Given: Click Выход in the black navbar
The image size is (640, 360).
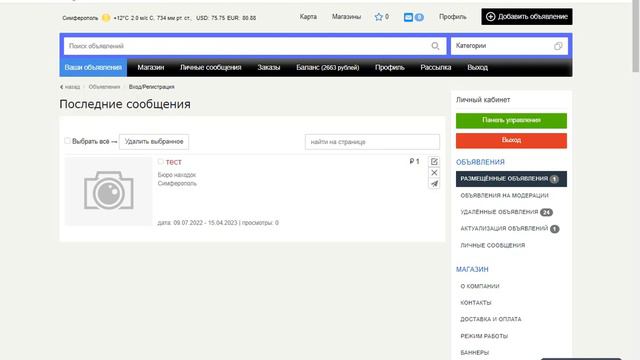Looking at the screenshot, I should [478, 67].
